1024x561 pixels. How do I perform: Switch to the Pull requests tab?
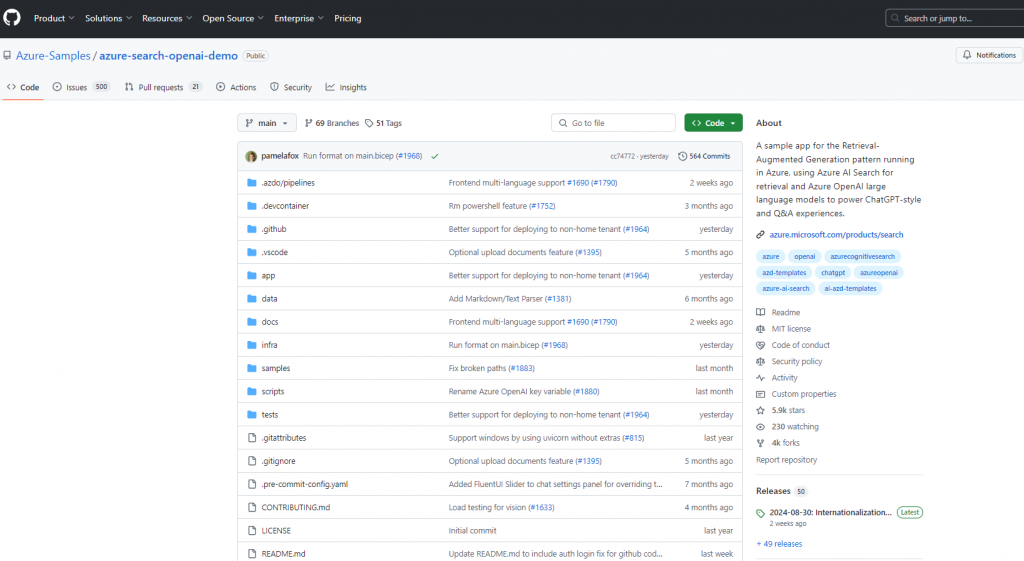pos(163,87)
